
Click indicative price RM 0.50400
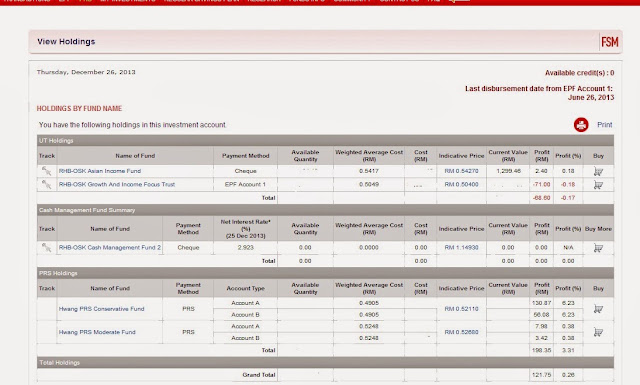(461, 185)
